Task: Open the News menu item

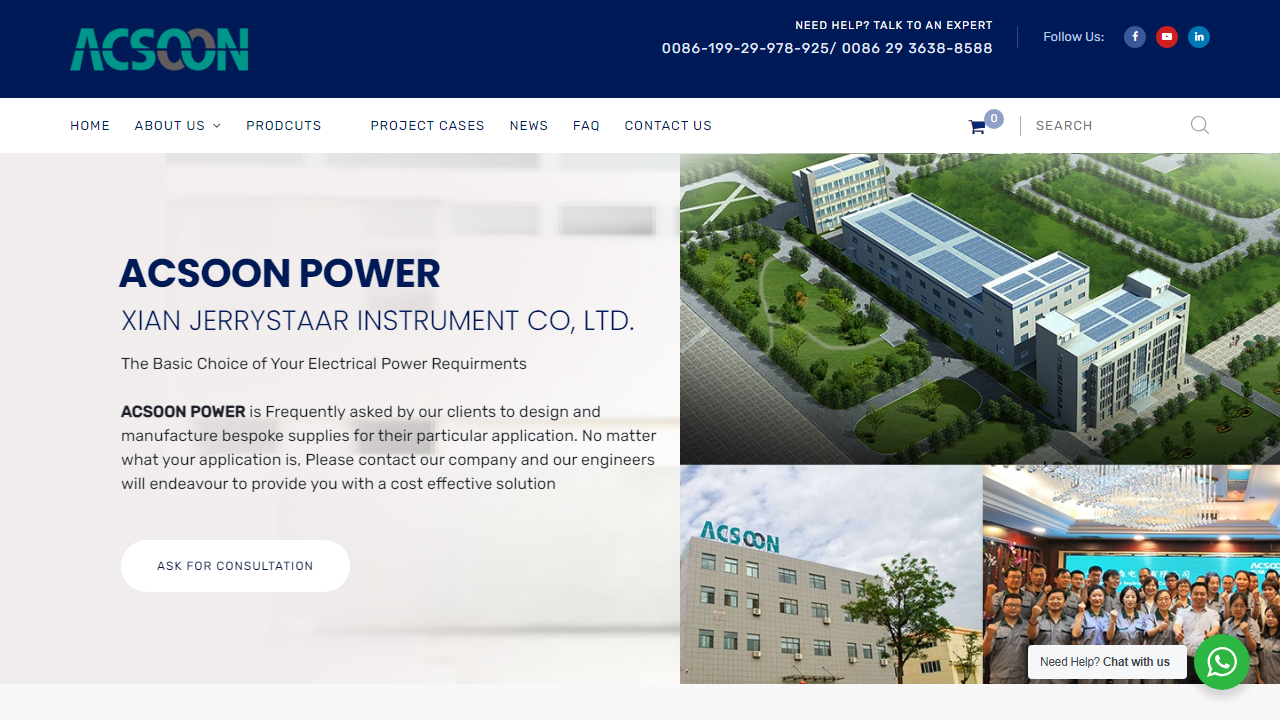Action: point(529,126)
